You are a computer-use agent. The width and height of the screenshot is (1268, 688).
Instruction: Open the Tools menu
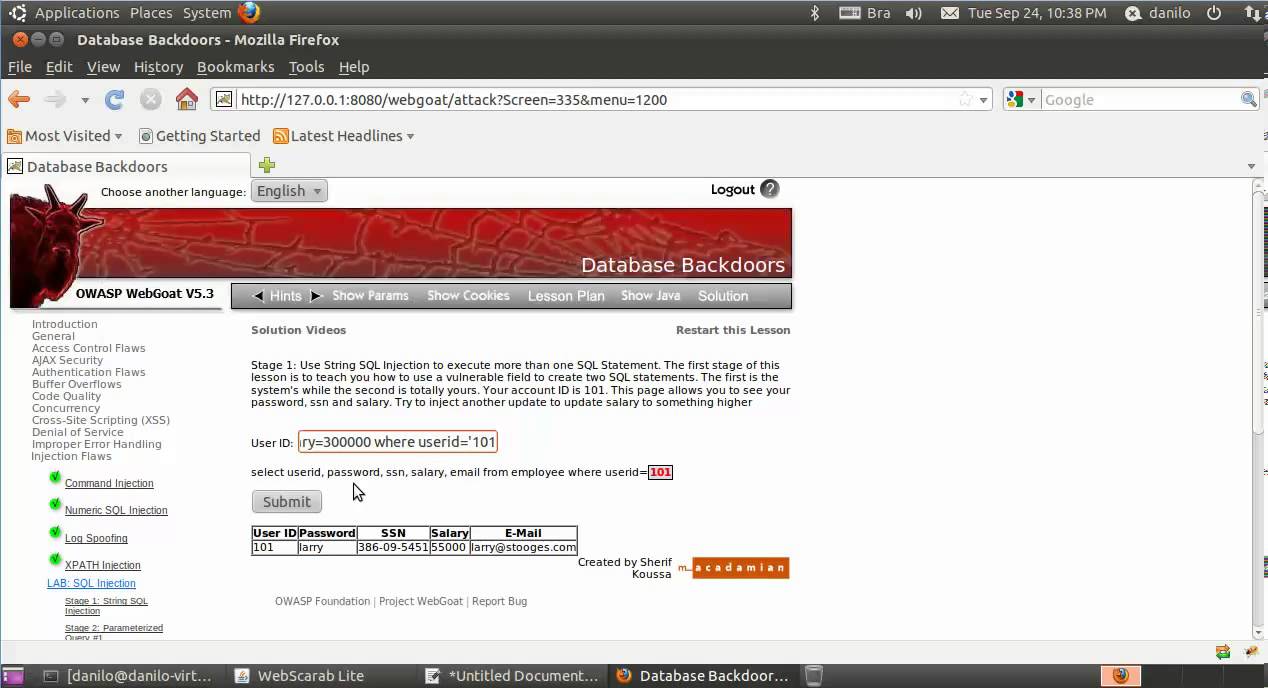click(x=306, y=67)
